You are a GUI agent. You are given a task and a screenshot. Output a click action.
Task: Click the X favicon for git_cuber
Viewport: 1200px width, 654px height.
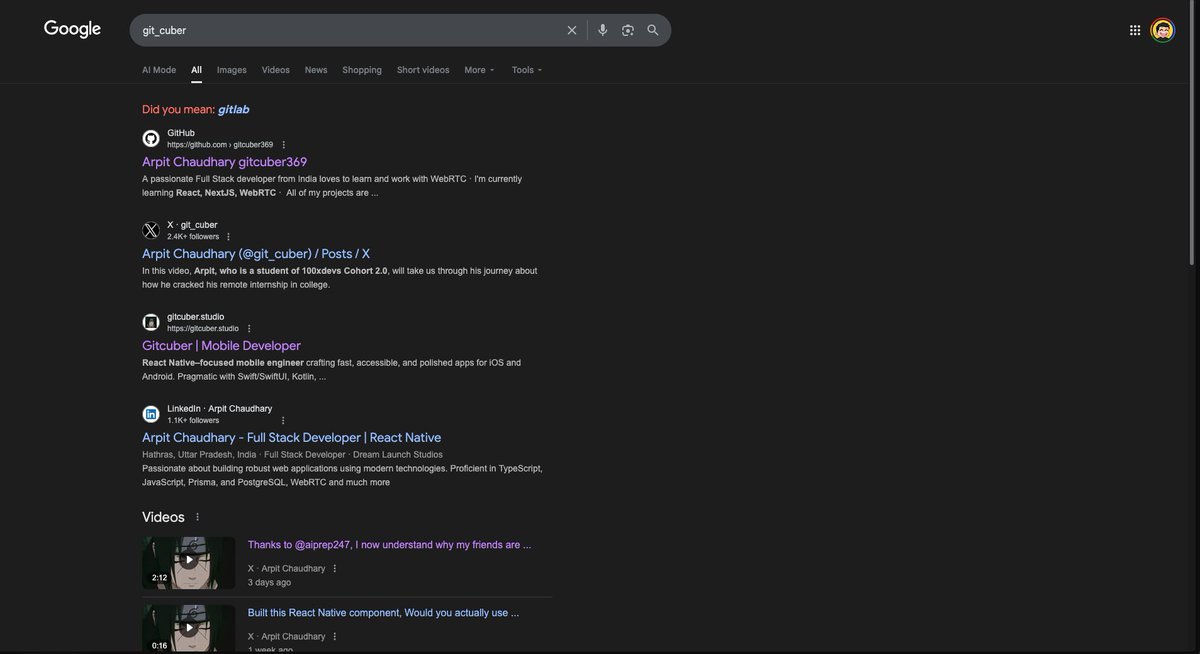(x=151, y=230)
